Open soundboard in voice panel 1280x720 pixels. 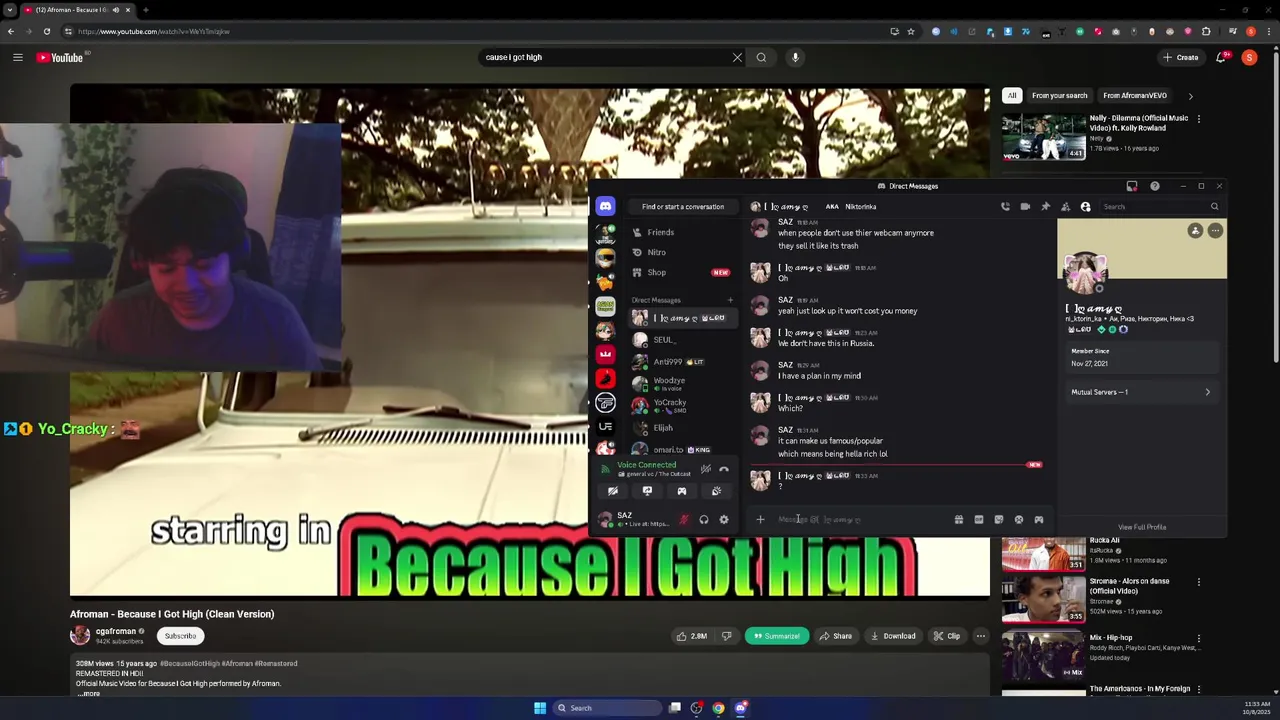pyautogui.click(x=716, y=491)
